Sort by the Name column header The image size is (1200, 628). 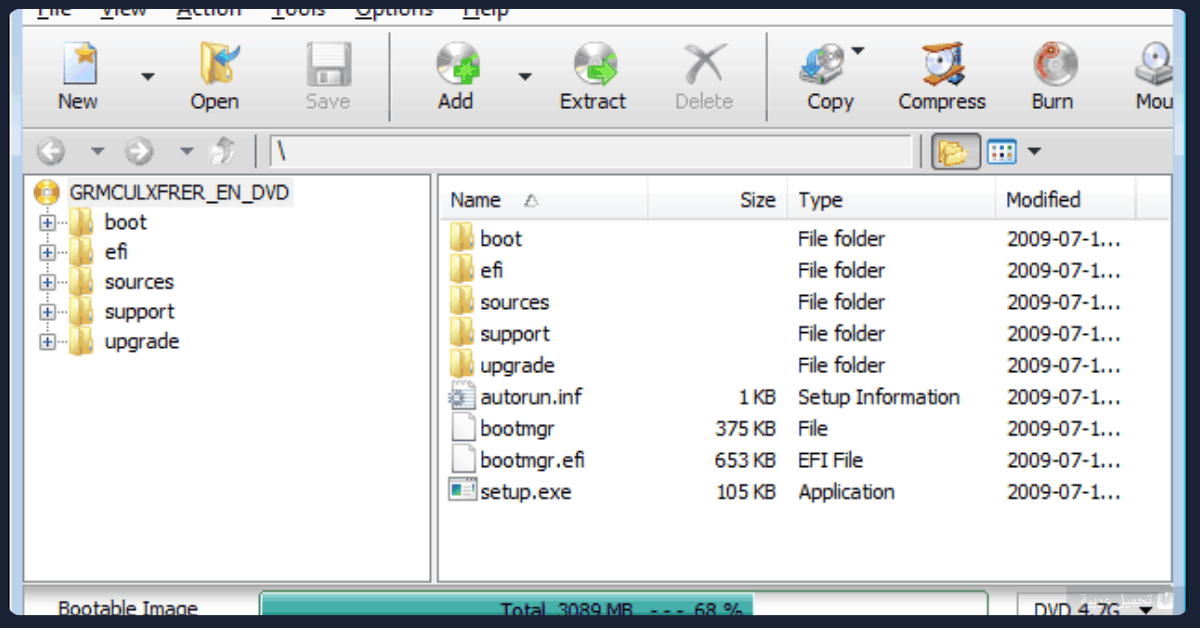pyautogui.click(x=544, y=200)
